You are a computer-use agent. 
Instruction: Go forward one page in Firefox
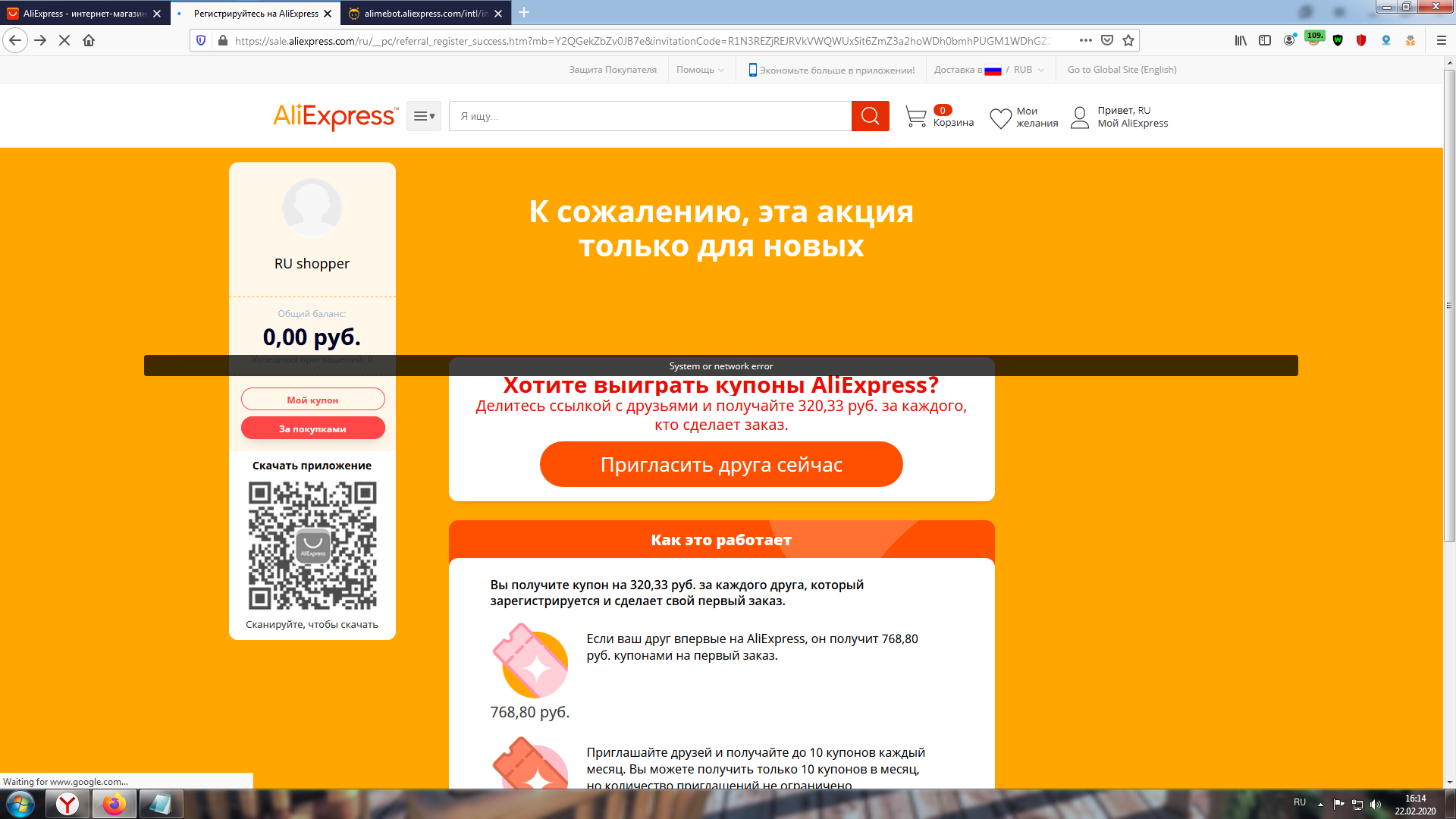[x=40, y=40]
